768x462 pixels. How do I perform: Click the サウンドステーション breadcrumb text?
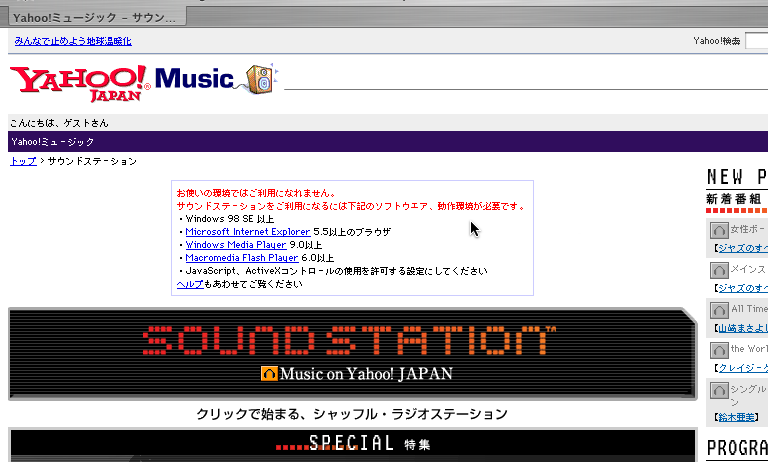92,161
